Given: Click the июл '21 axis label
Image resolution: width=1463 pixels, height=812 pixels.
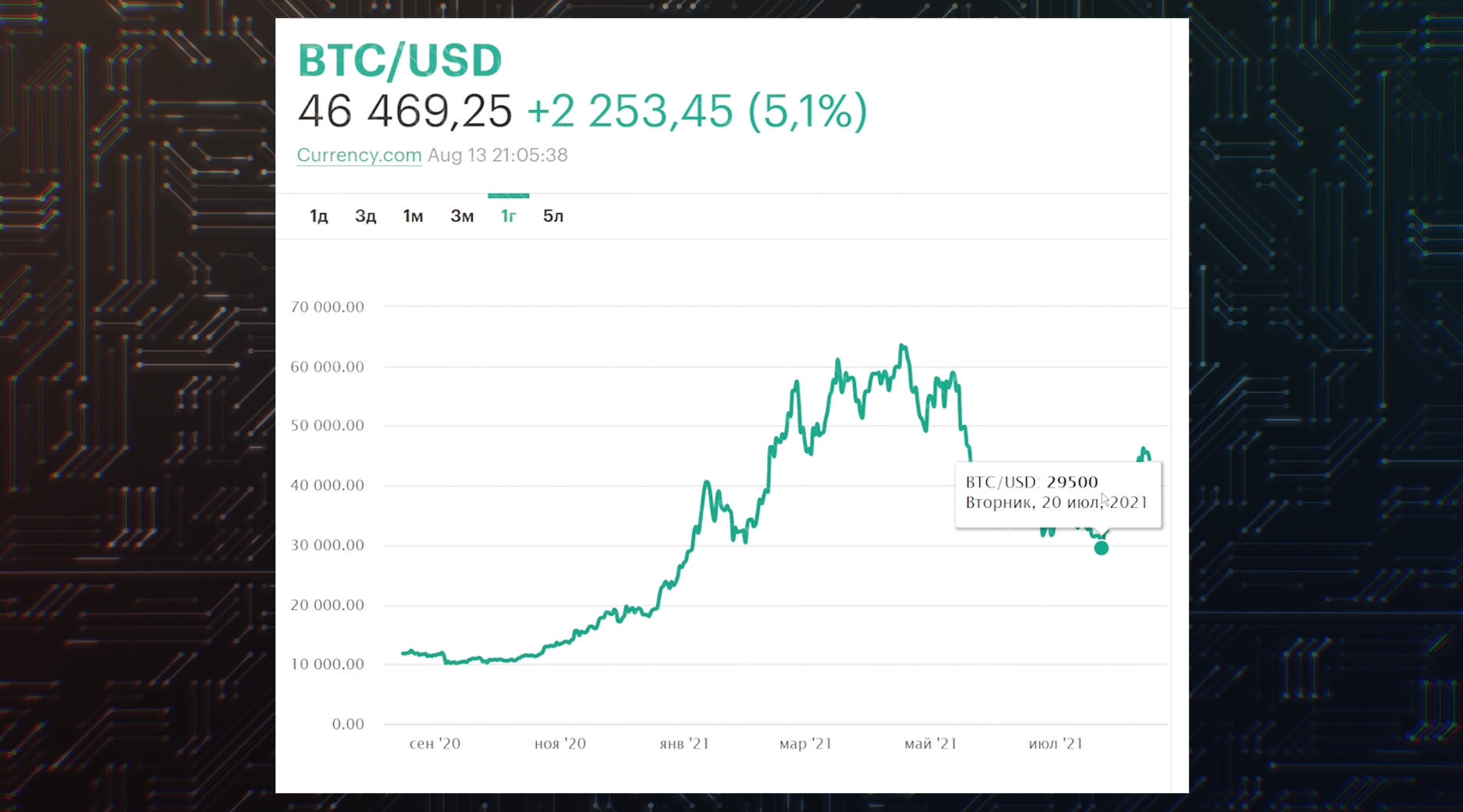Looking at the screenshot, I should pyautogui.click(x=1056, y=744).
